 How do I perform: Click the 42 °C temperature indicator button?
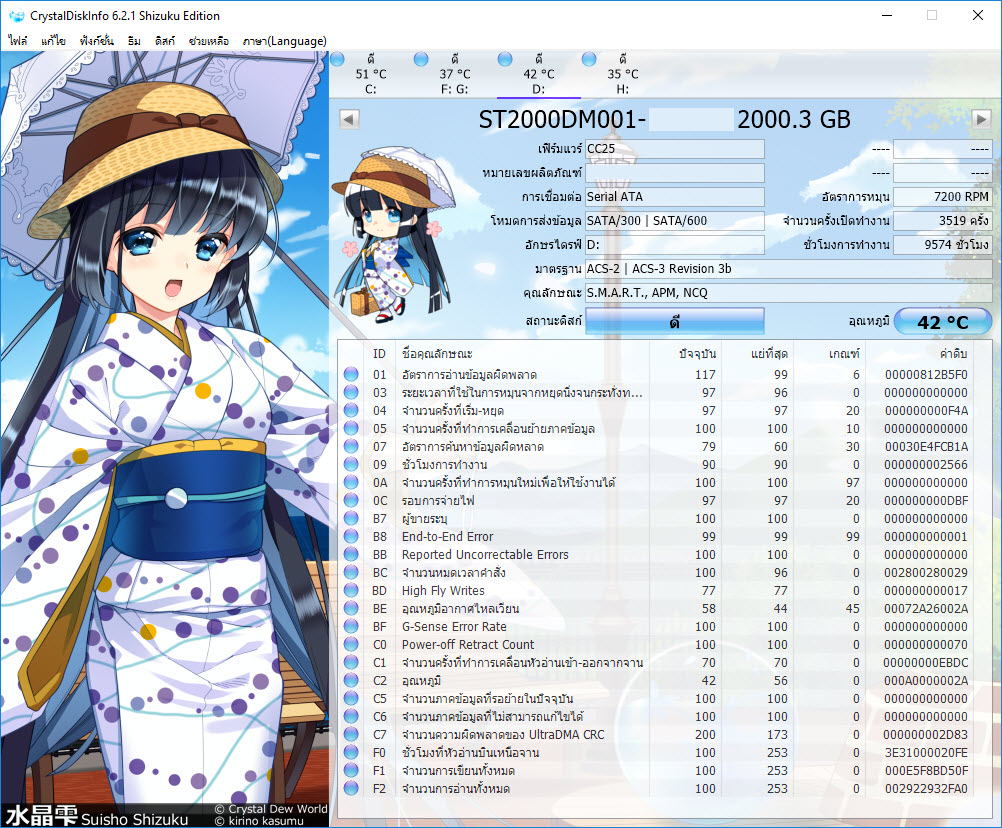(x=942, y=321)
